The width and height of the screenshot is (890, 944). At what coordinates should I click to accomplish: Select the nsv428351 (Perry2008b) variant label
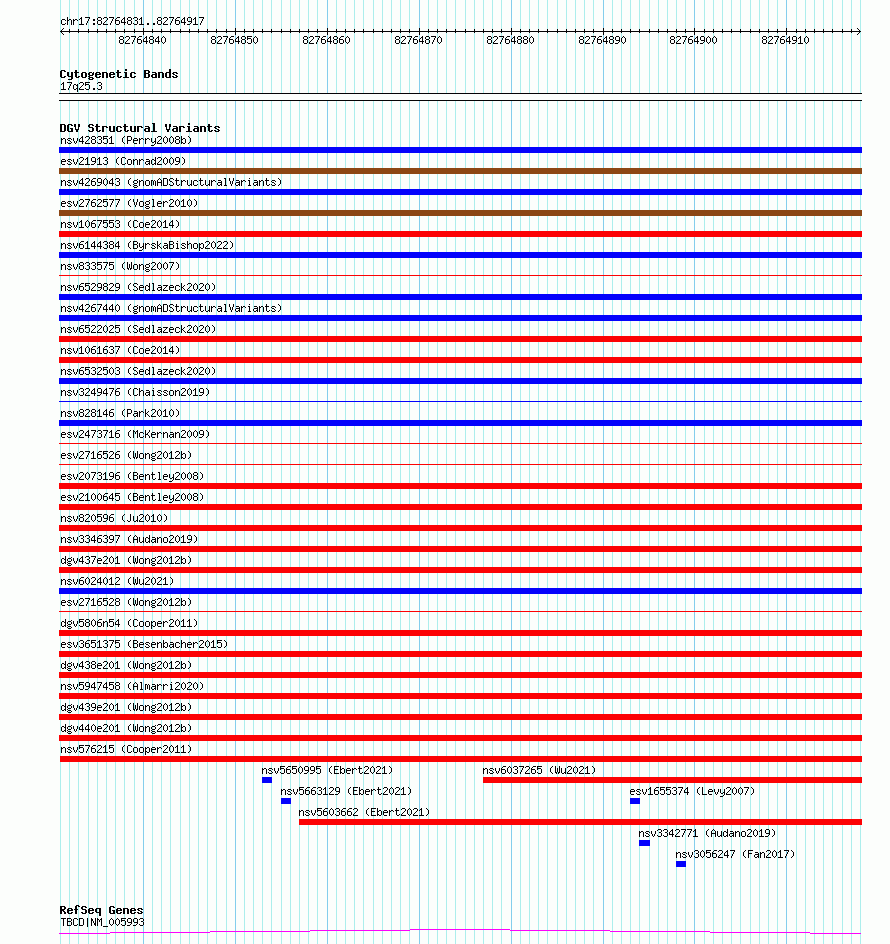(x=126, y=140)
